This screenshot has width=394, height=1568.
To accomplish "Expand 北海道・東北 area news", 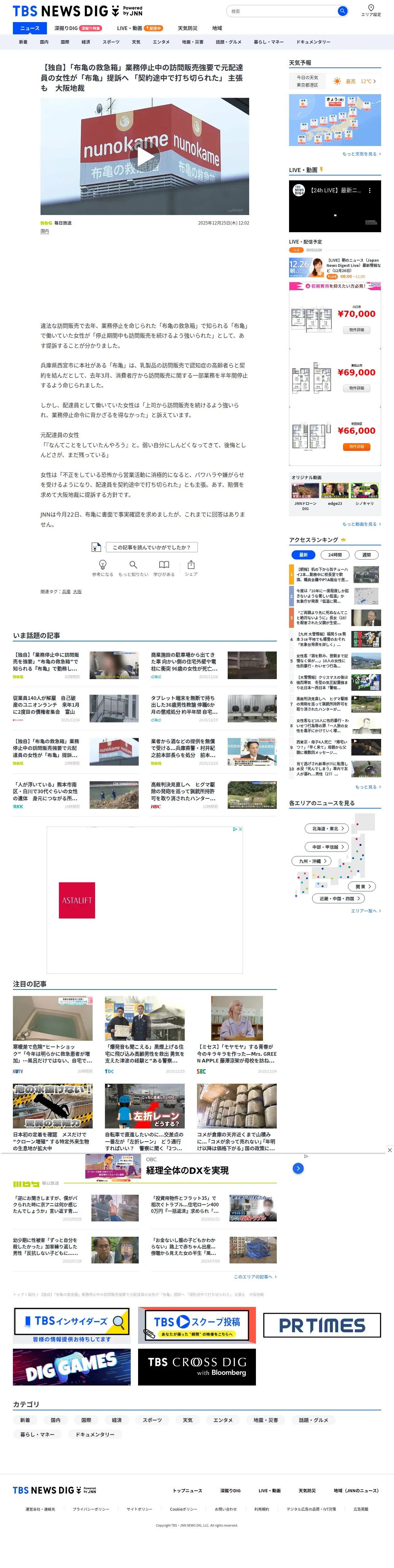I will [328, 828].
